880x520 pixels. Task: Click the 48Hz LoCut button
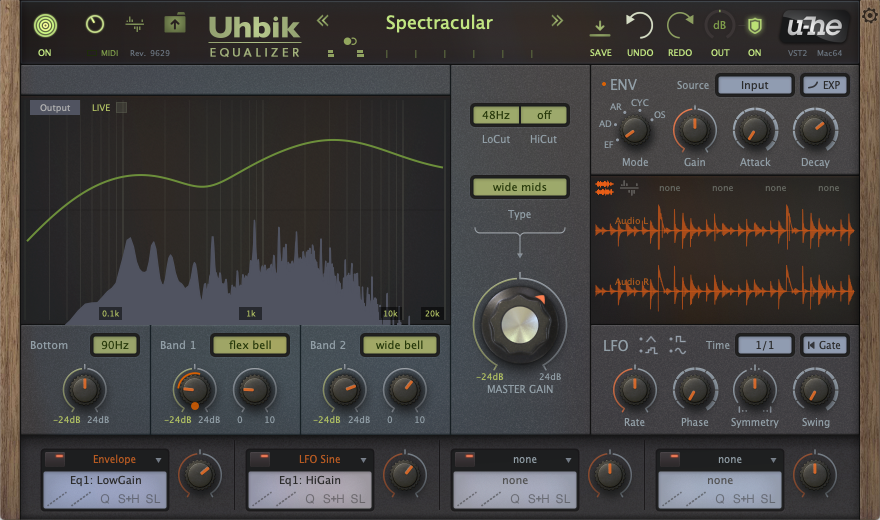pos(496,115)
